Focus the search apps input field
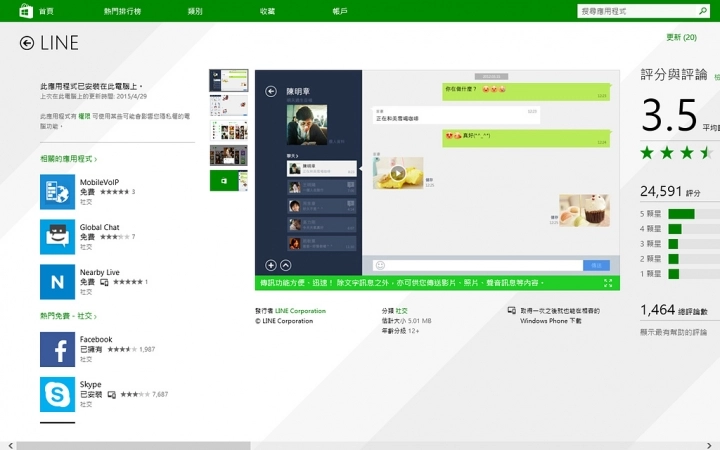 637,11
